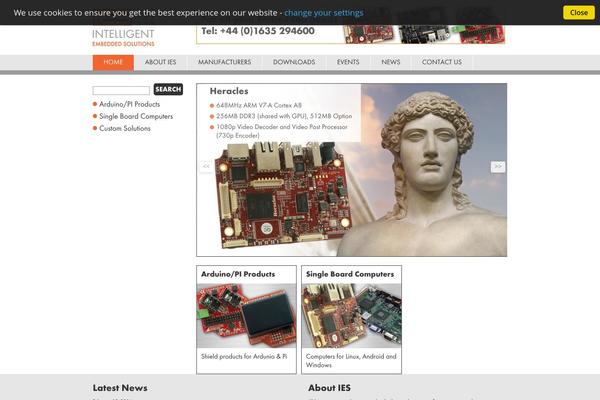This screenshot has height=400, width=600.
Task: Click the Intelligent Embedded Solutions logo
Action: tap(123, 38)
